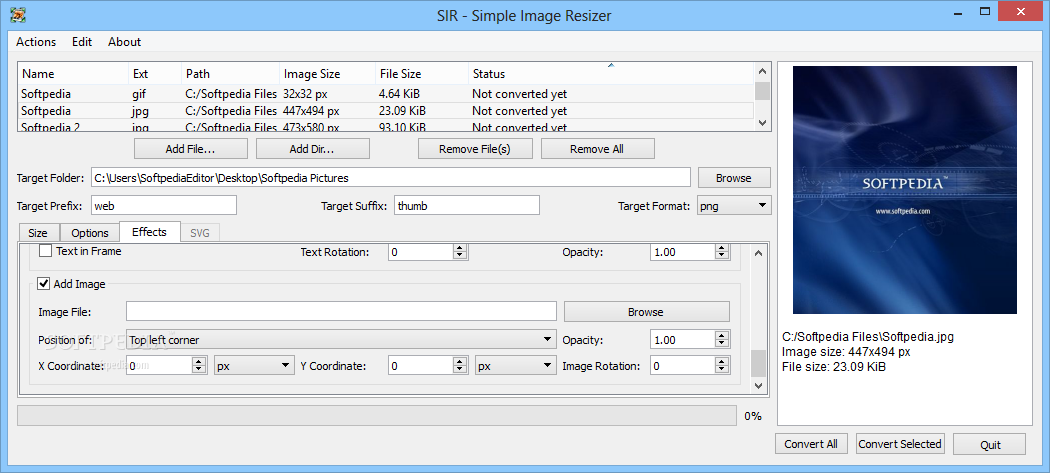Decrease text Opacity with down arrow

722,256
